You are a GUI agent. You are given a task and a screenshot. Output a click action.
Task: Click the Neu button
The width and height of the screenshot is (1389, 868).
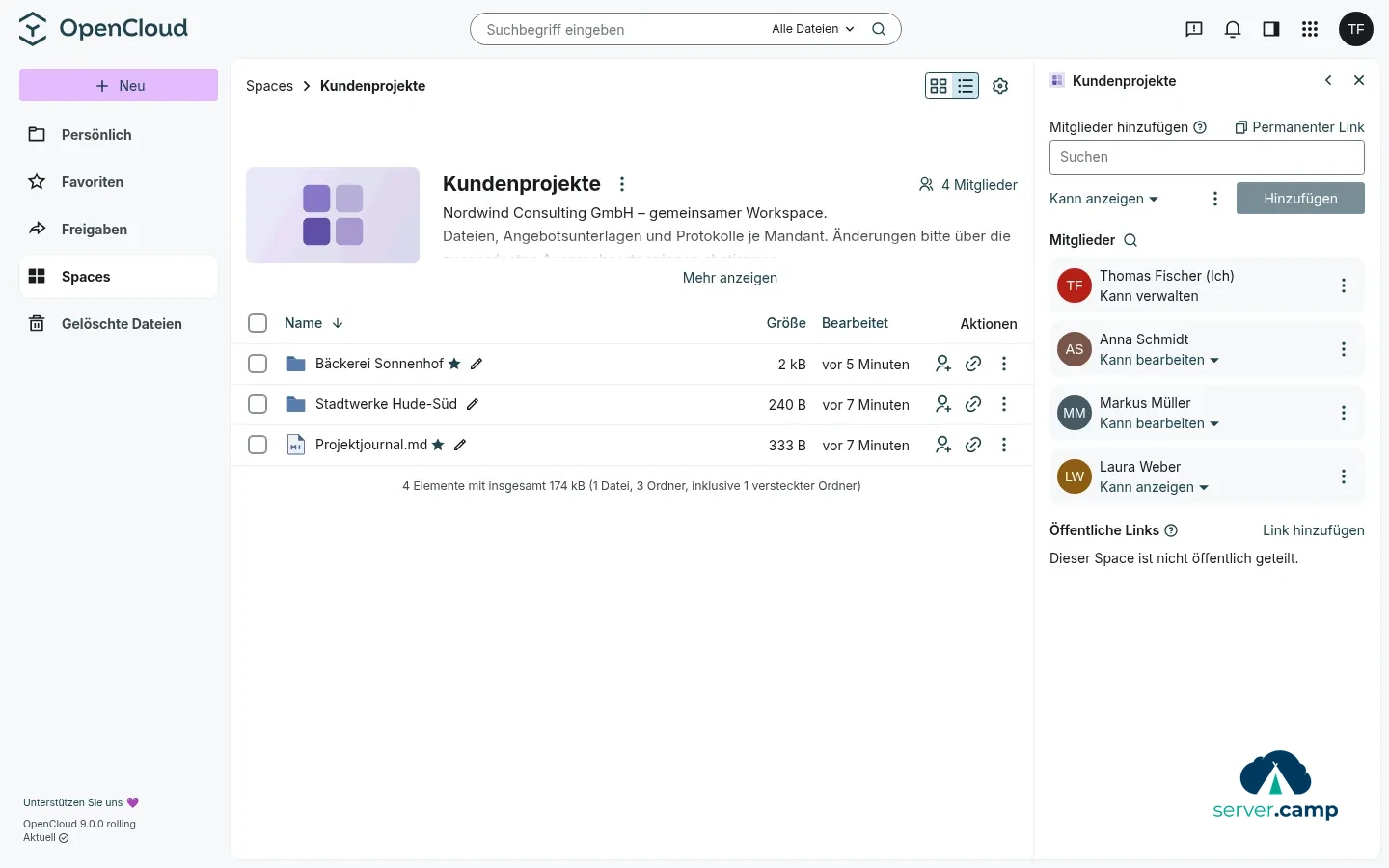(119, 86)
